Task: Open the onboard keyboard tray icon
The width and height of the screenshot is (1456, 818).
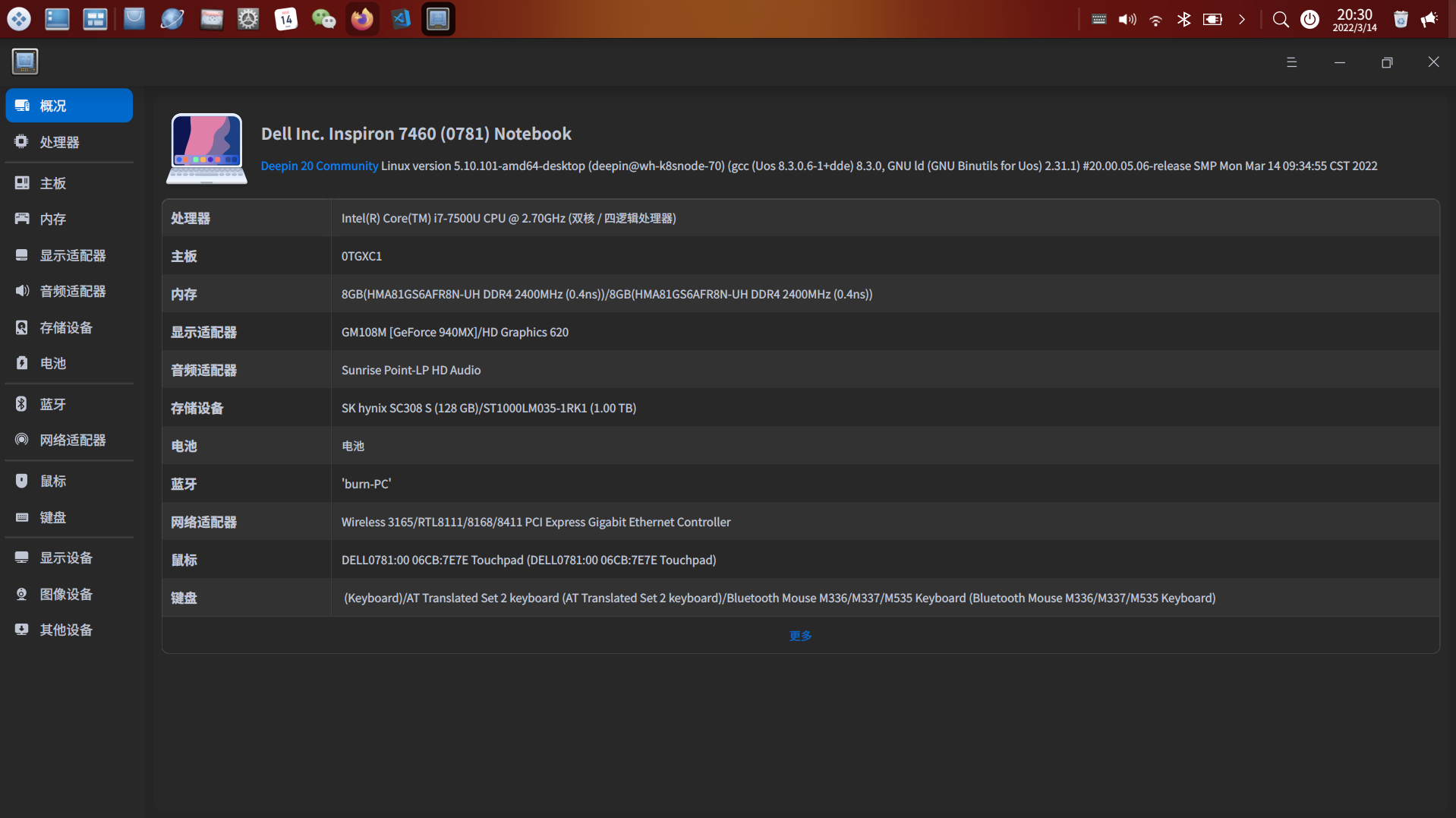Action: [x=1098, y=19]
